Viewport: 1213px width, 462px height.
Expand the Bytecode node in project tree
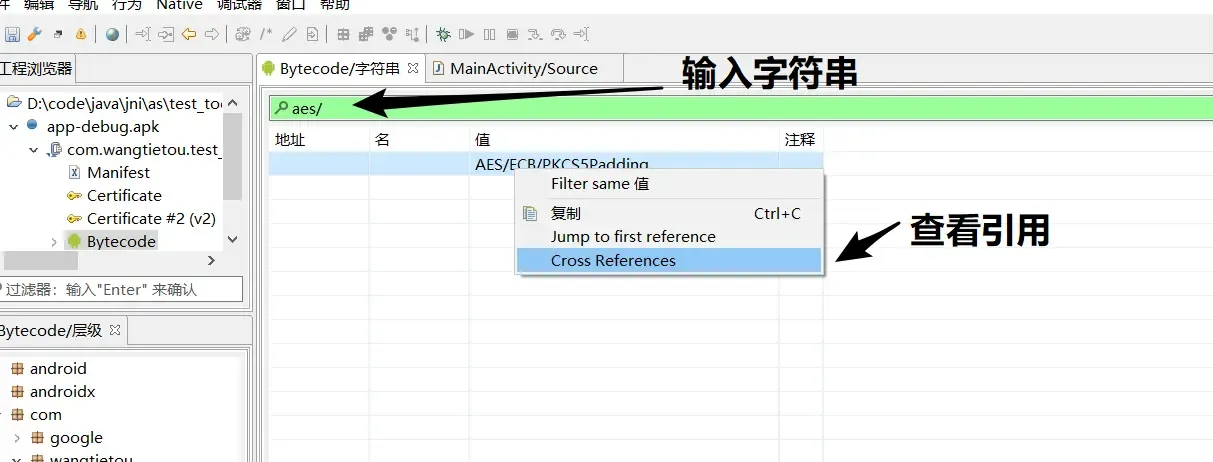pos(54,242)
